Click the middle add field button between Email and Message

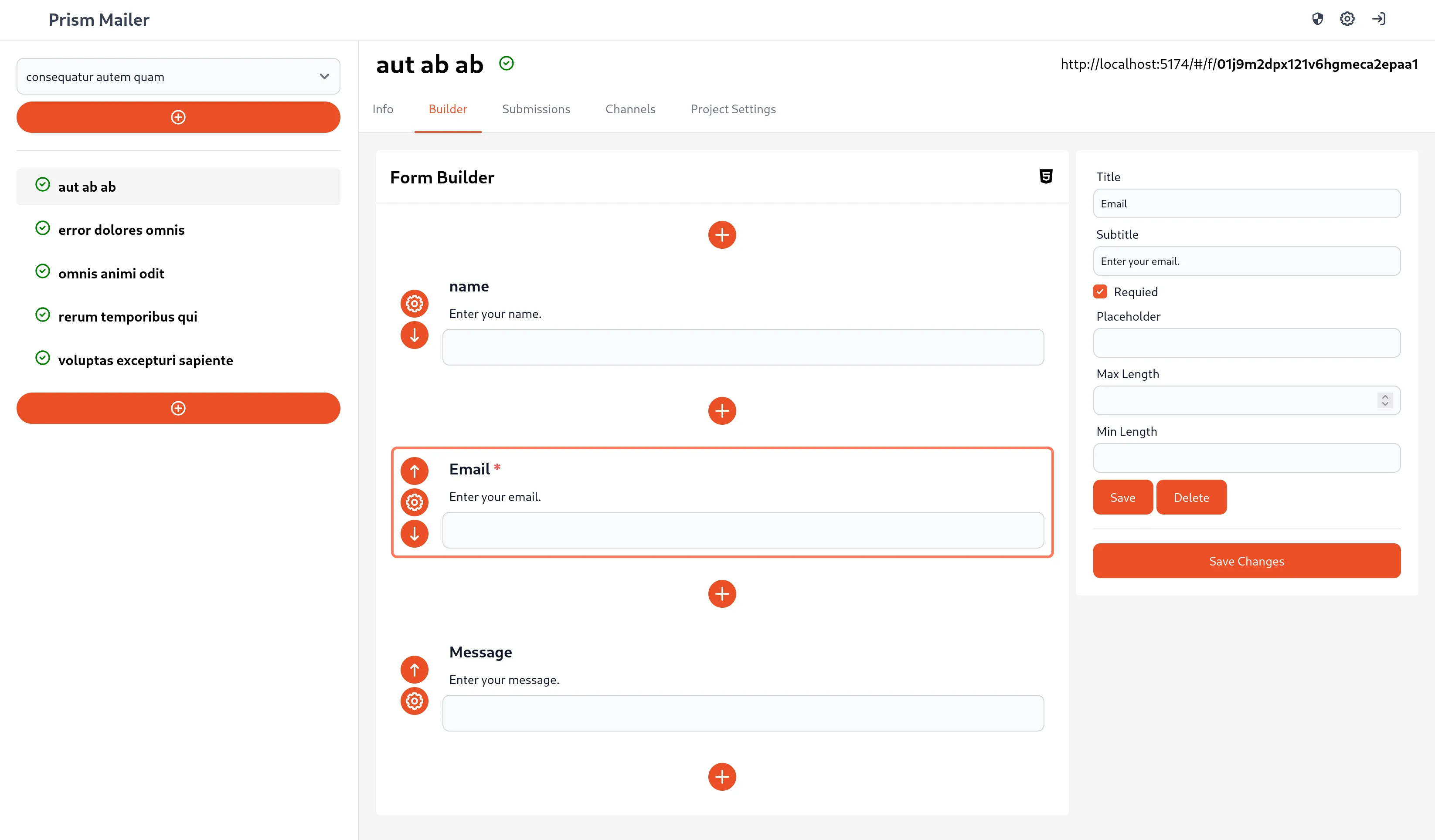coord(722,594)
